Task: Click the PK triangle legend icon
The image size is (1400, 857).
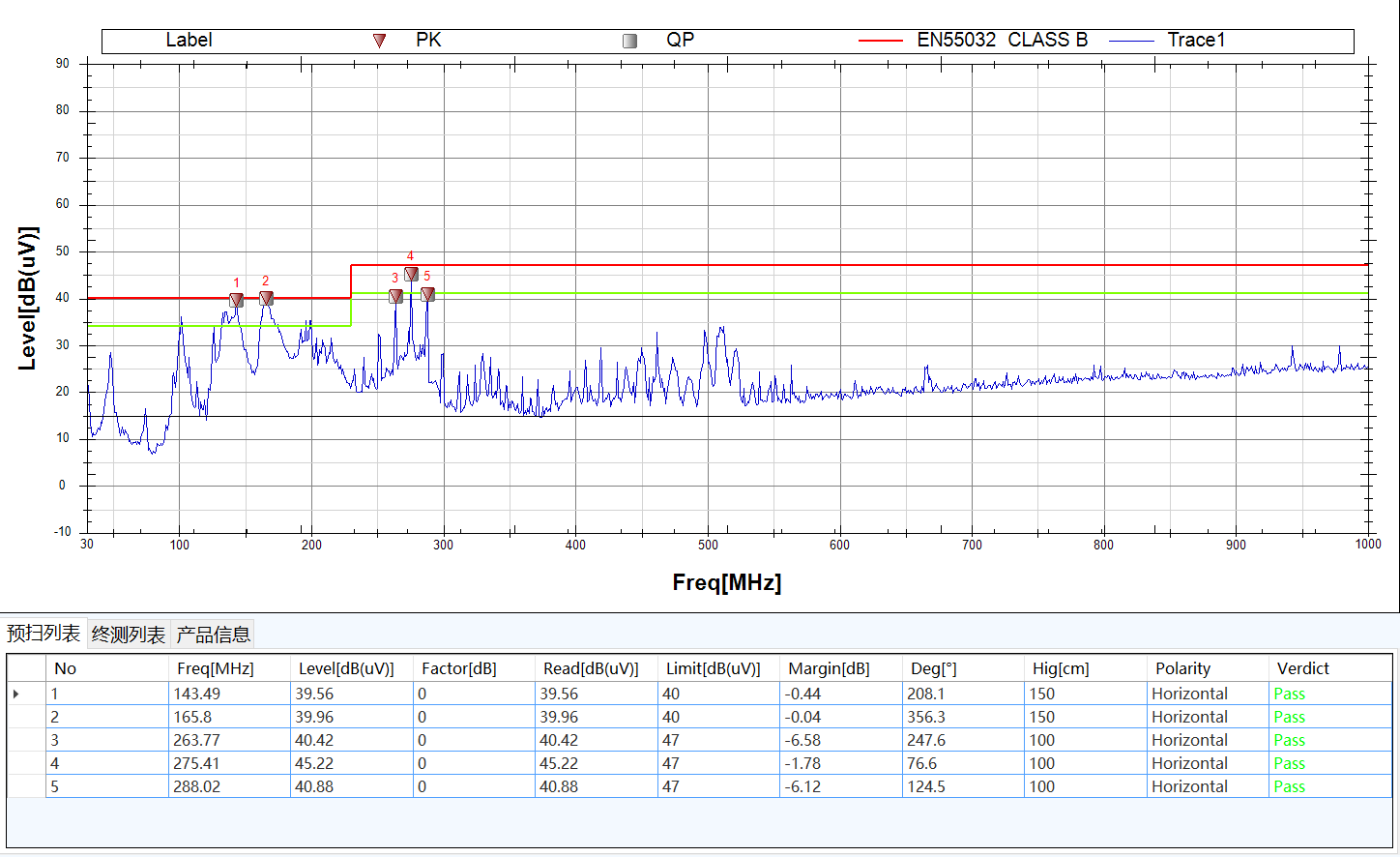Action: coord(380,41)
